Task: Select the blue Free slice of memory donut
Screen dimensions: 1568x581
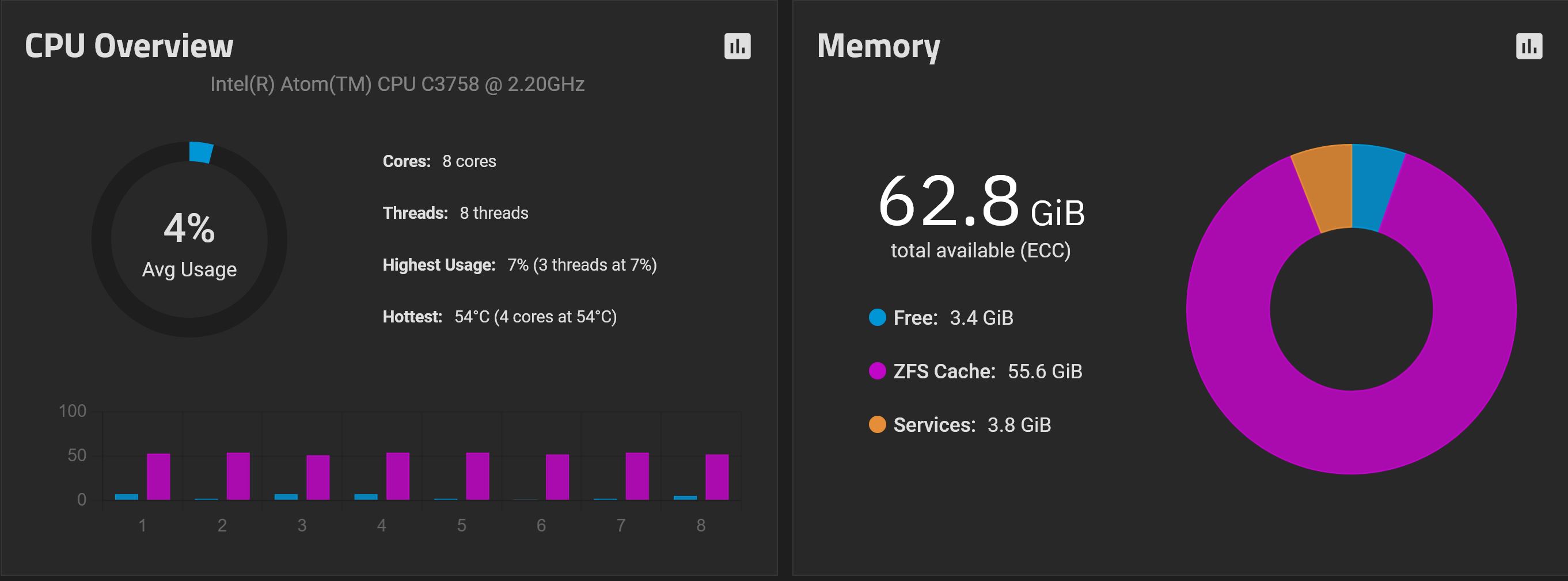Action: click(x=1376, y=187)
